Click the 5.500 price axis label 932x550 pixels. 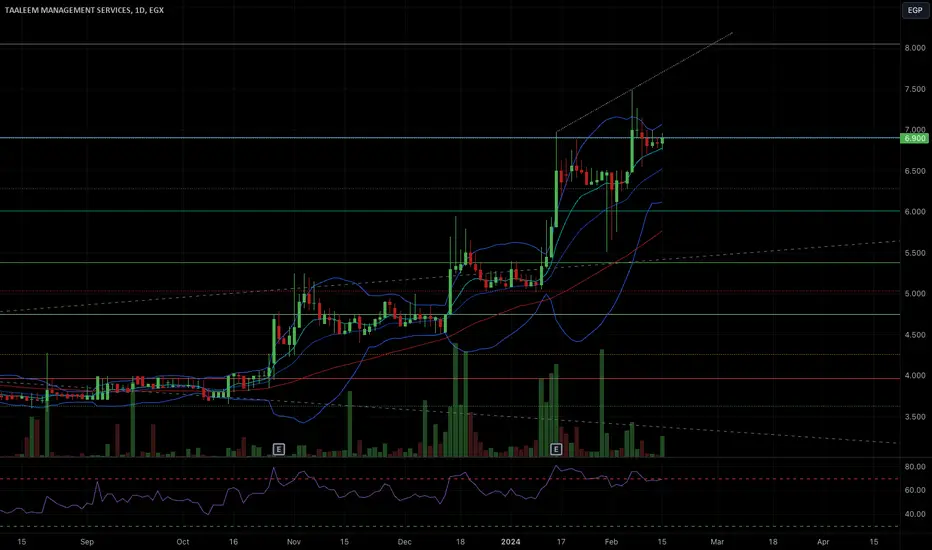point(915,253)
